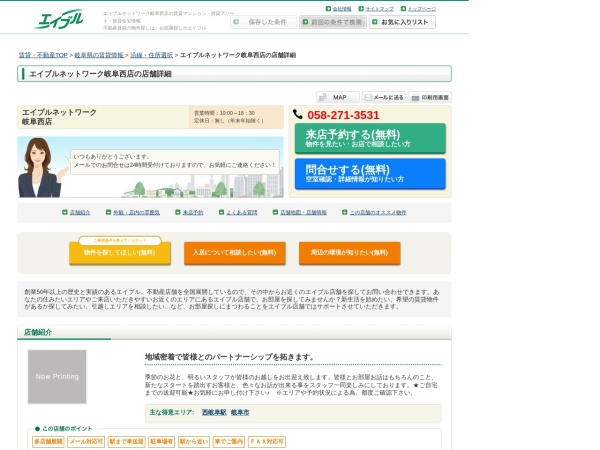Viewport: 600px width, 450px height.
Task: Click orange 周辺の環境が知りたい(無料) button
Action: 349,253
